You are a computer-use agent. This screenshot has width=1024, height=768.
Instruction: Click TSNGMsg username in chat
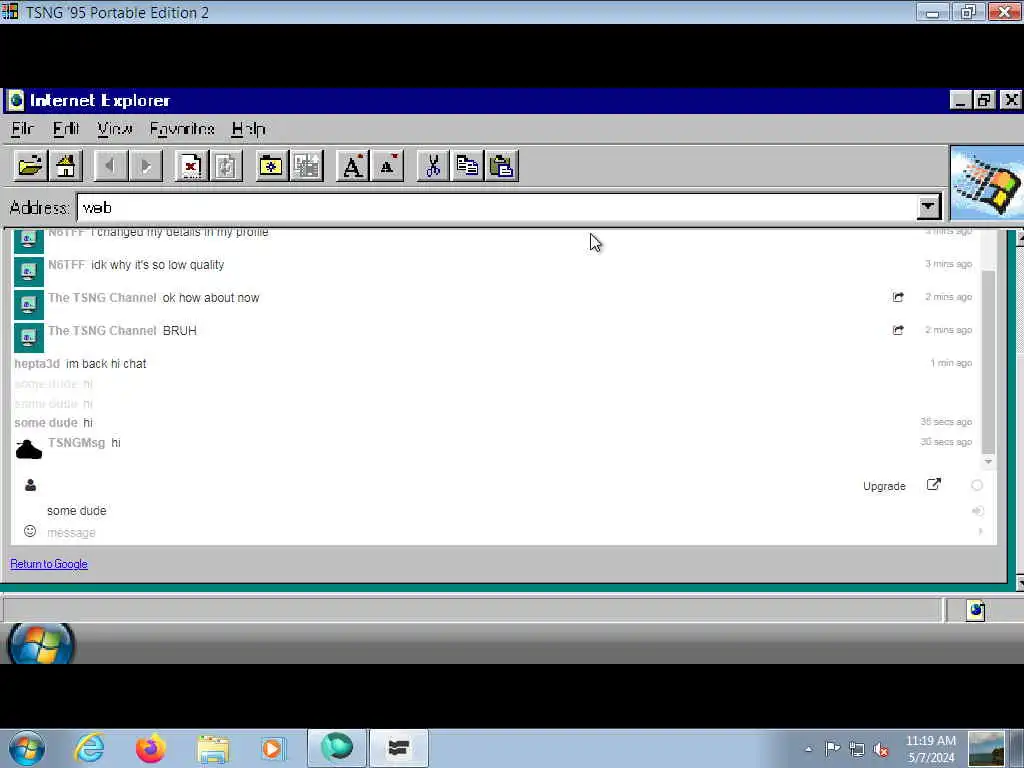(76, 443)
